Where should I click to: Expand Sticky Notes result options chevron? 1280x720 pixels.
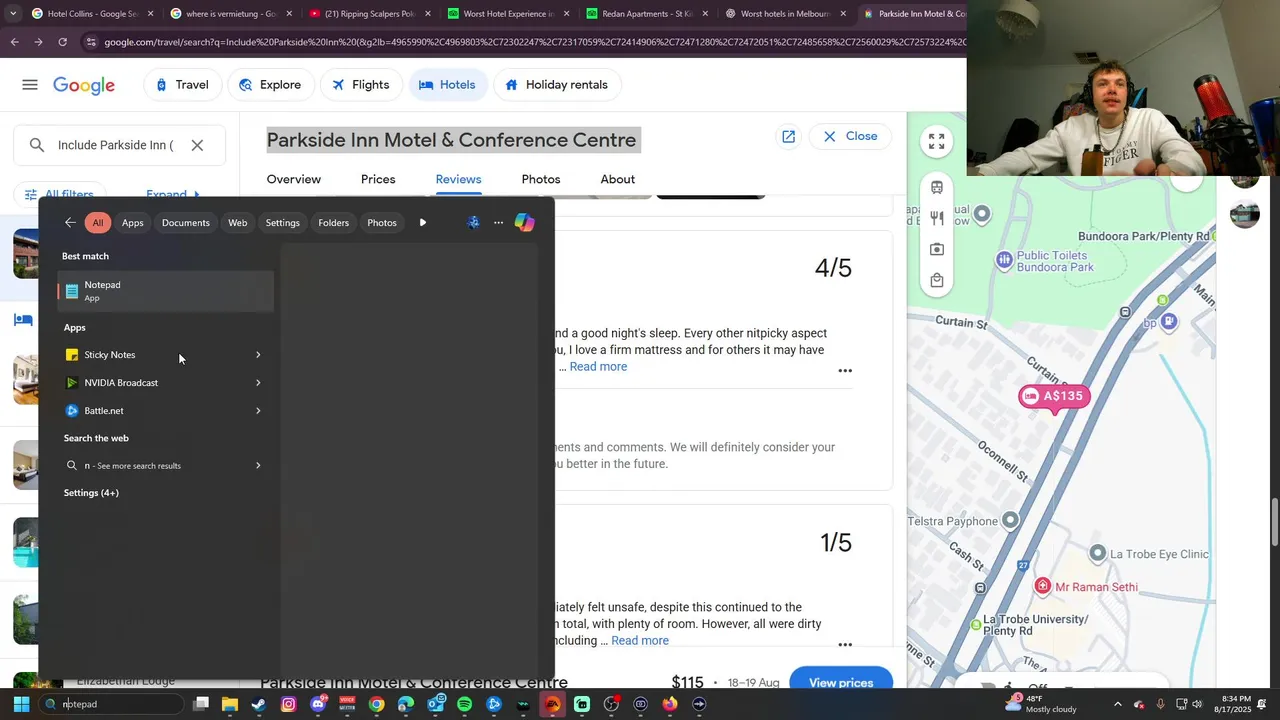pos(258,355)
